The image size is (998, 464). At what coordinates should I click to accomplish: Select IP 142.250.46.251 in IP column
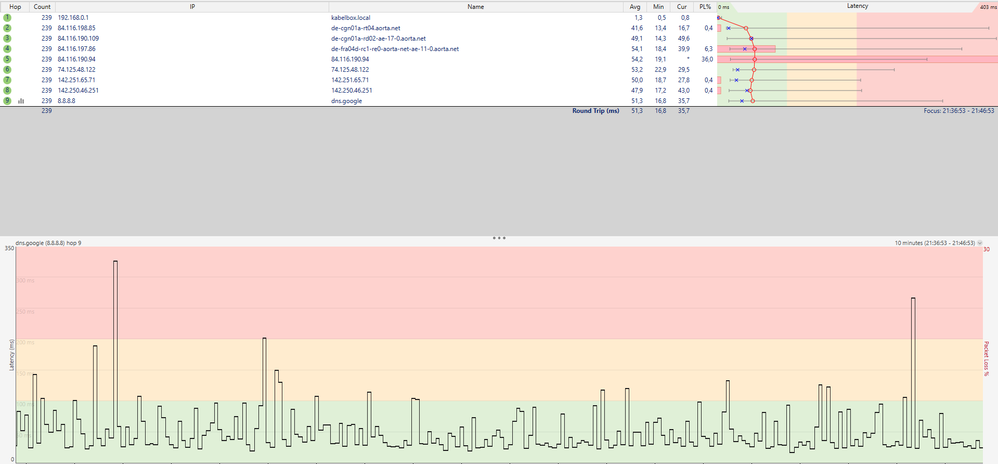click(x=78, y=90)
